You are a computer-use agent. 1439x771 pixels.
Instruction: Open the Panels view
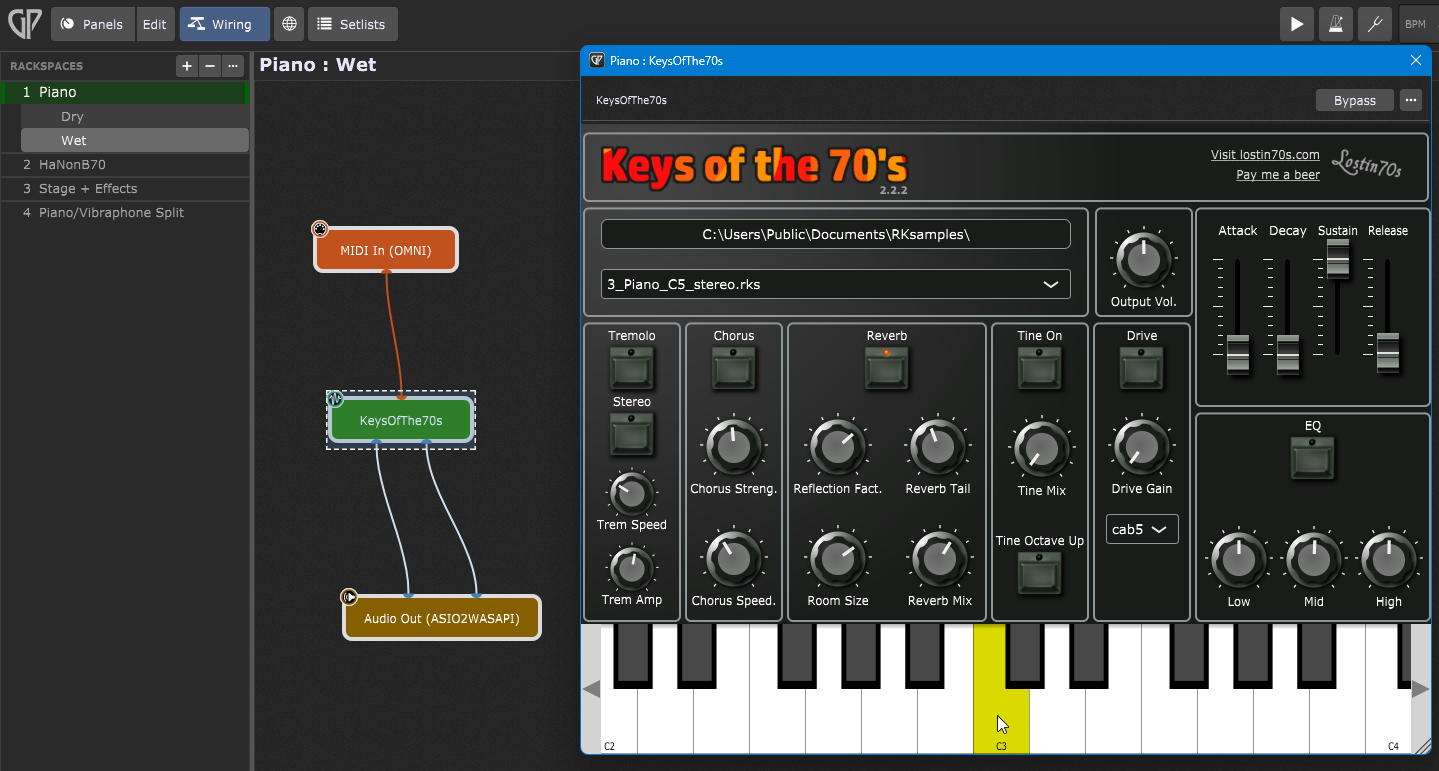tap(92, 24)
